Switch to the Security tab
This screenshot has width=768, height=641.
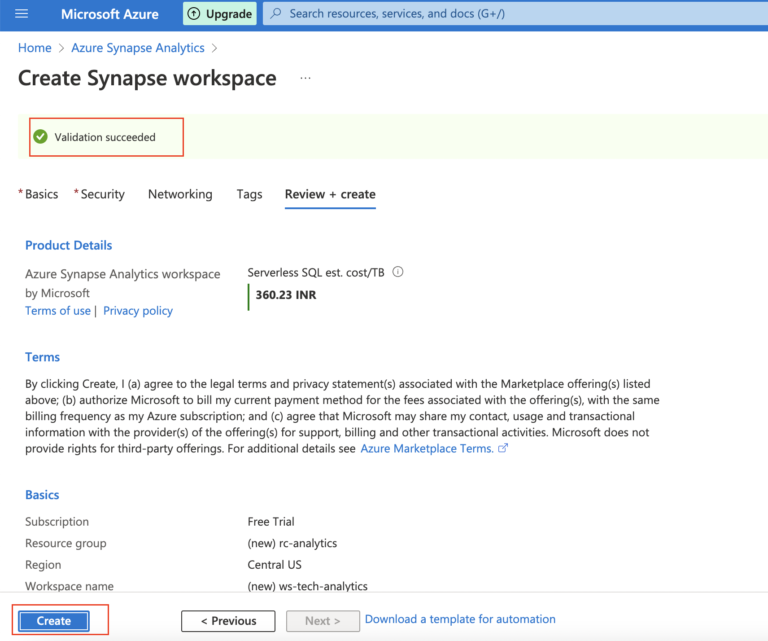(102, 194)
